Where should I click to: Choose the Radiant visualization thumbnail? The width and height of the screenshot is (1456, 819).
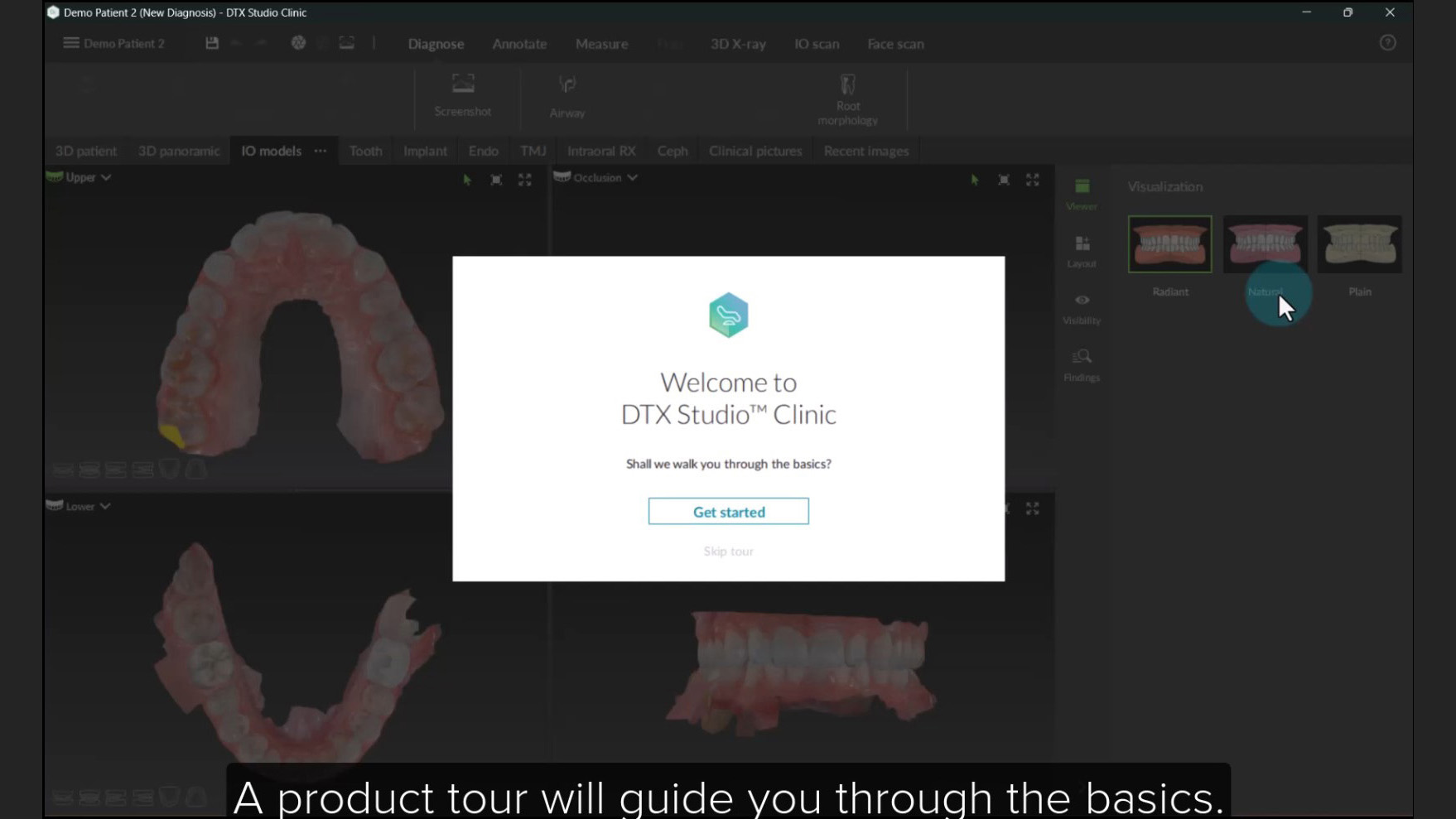[1169, 244]
